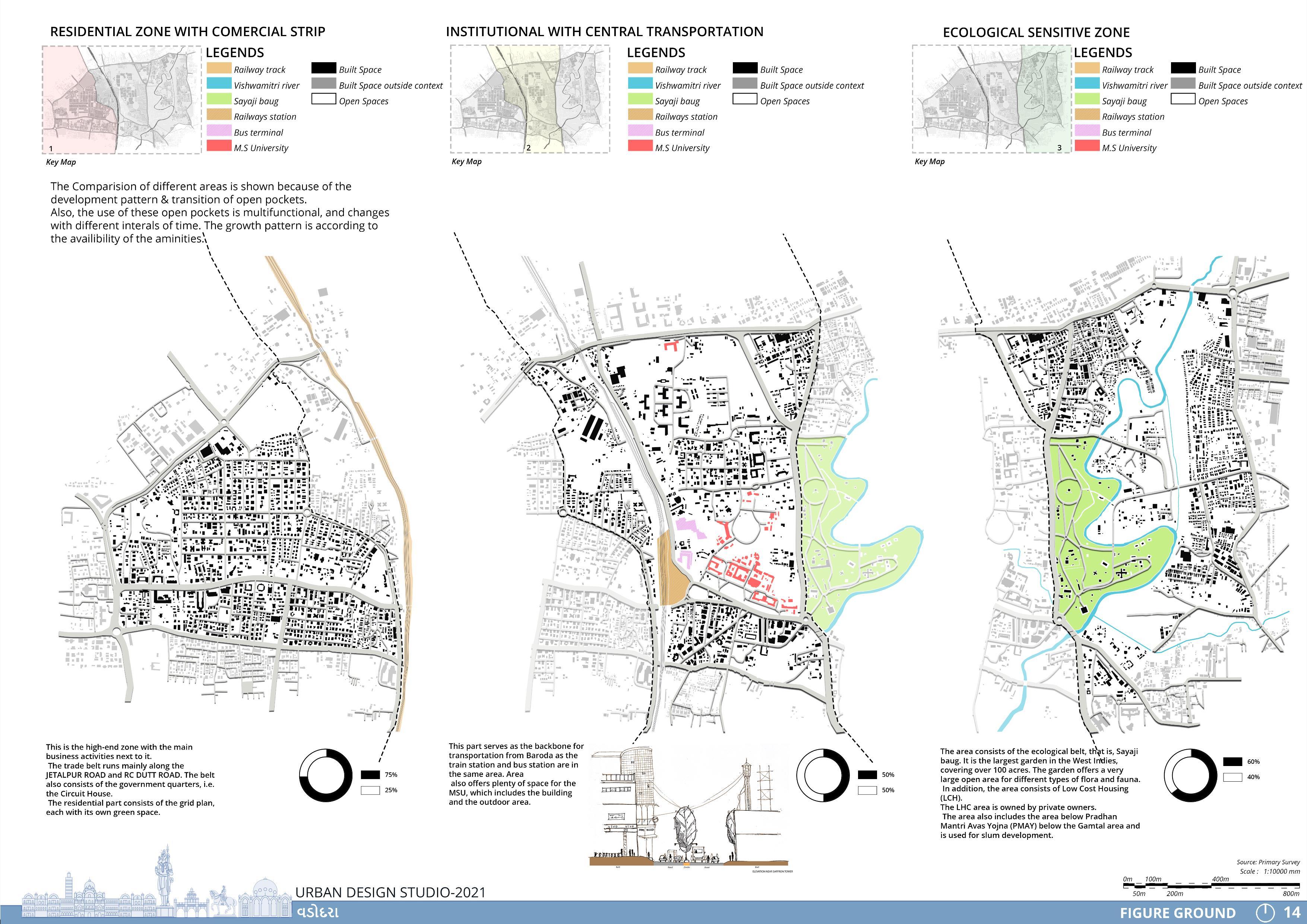This screenshot has width=1307, height=924.
Task: Open key map thumbnail numbered 3
Action: 991,99
